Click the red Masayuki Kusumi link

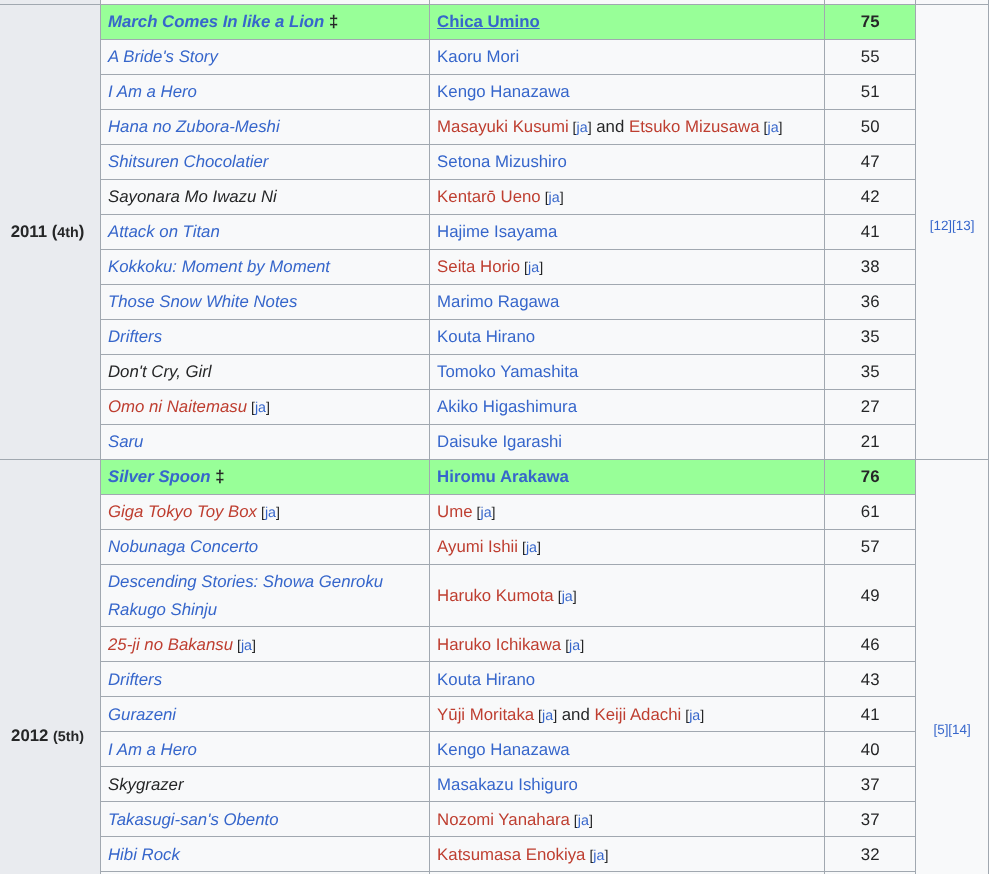tap(503, 126)
